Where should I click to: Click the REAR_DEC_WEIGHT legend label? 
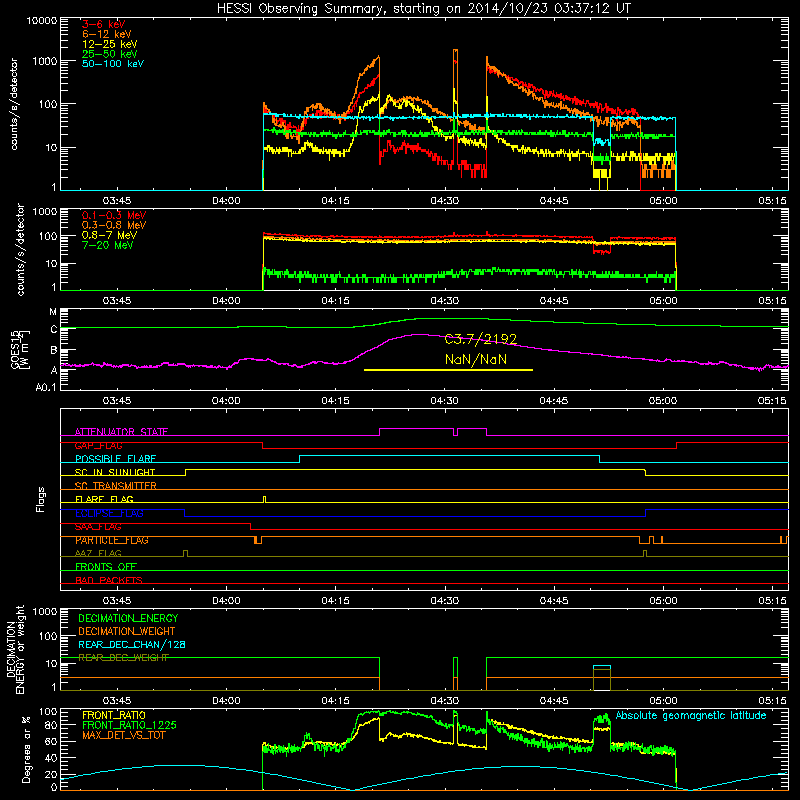coord(123,658)
